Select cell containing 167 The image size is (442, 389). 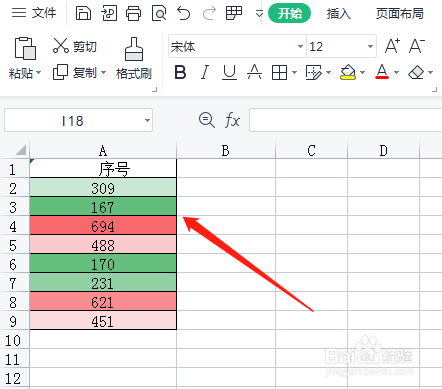coord(103,206)
